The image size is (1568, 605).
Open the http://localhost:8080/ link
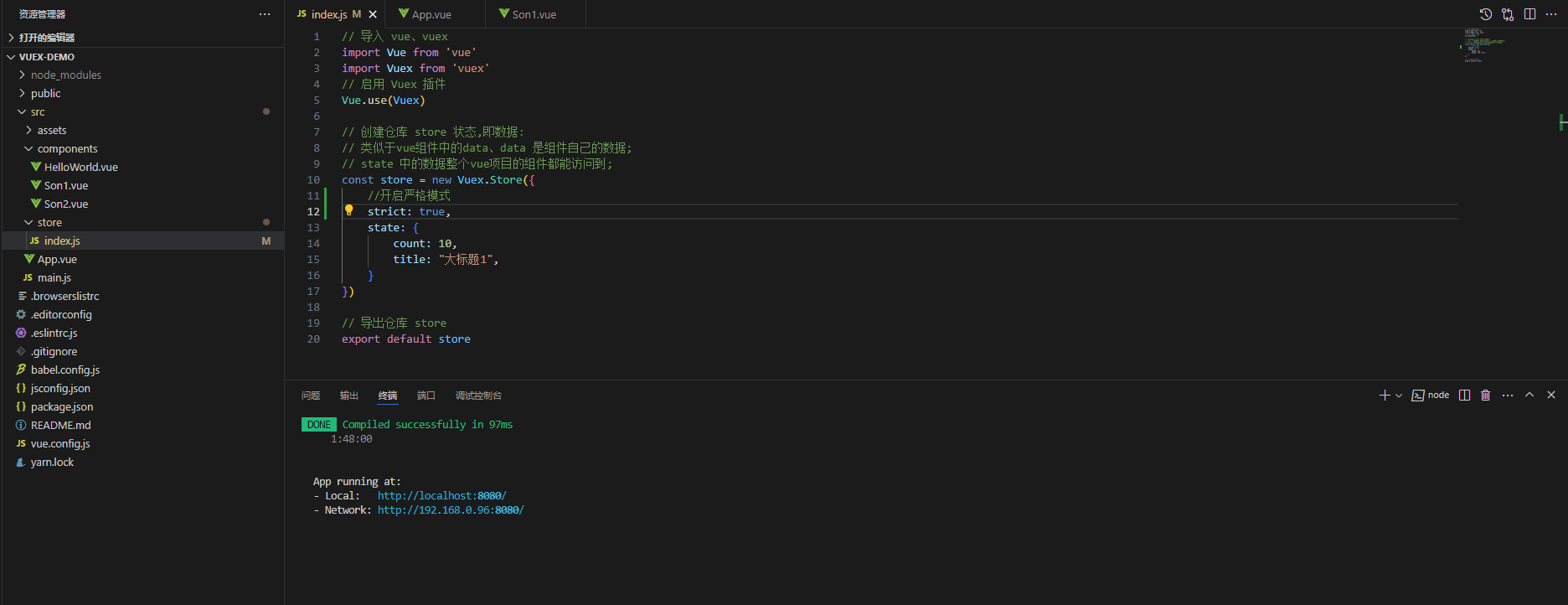pos(442,496)
